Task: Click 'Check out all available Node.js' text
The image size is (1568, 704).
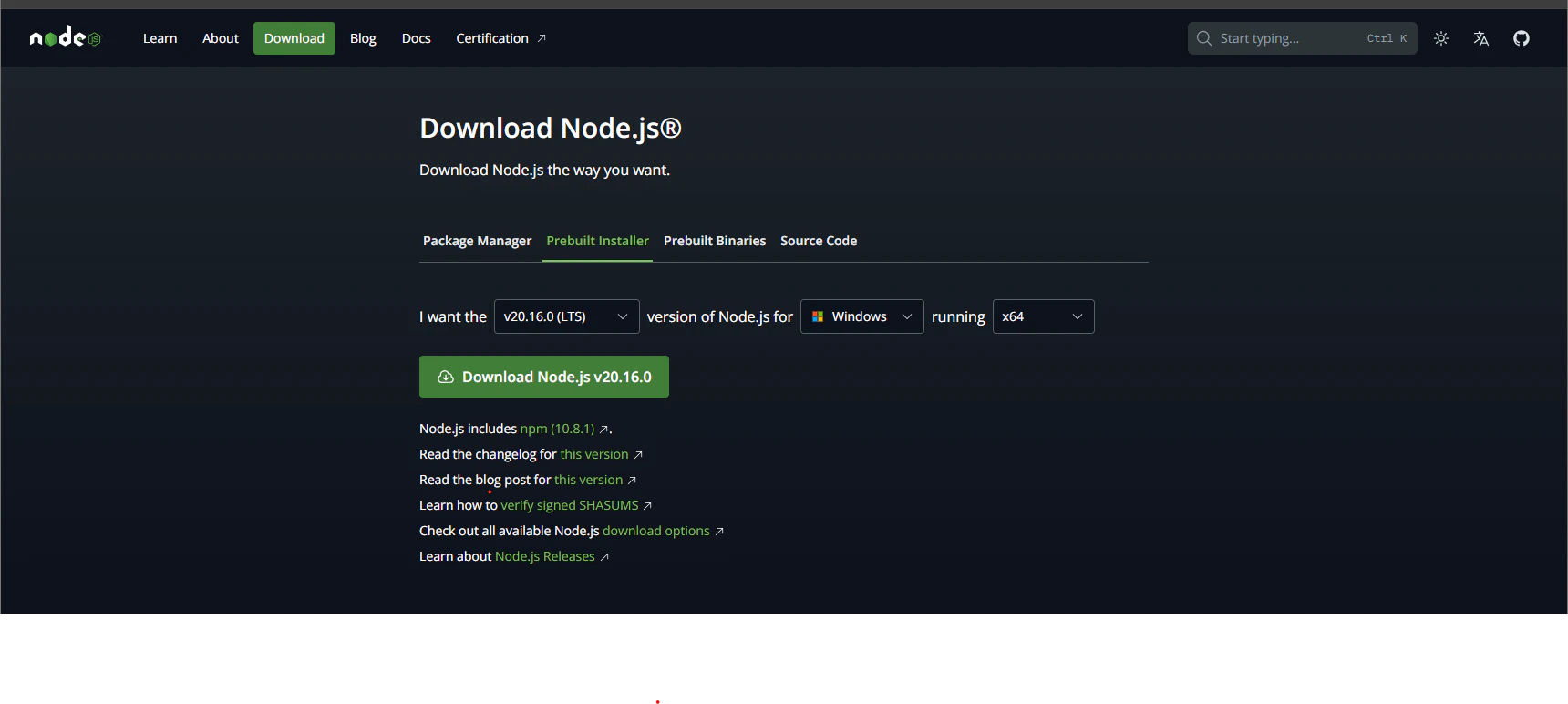Action: click(510, 531)
